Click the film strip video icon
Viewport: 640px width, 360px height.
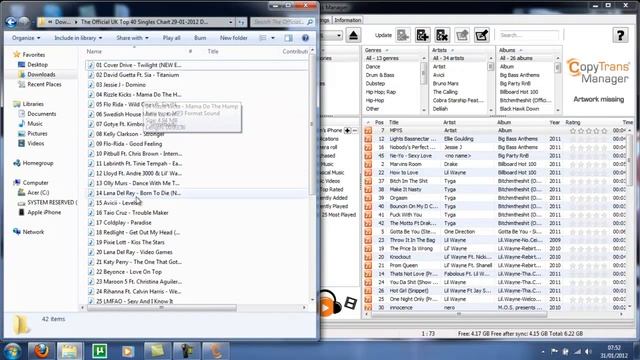pyautogui.click(x=351, y=303)
